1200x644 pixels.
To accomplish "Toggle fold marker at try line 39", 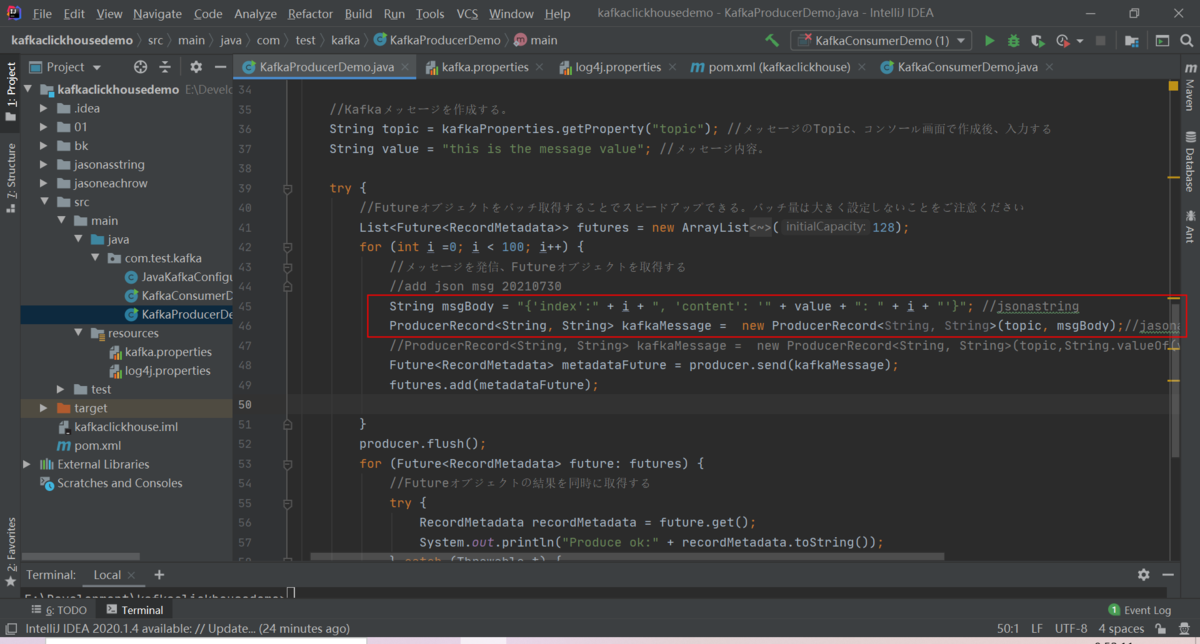I will tap(287, 189).
